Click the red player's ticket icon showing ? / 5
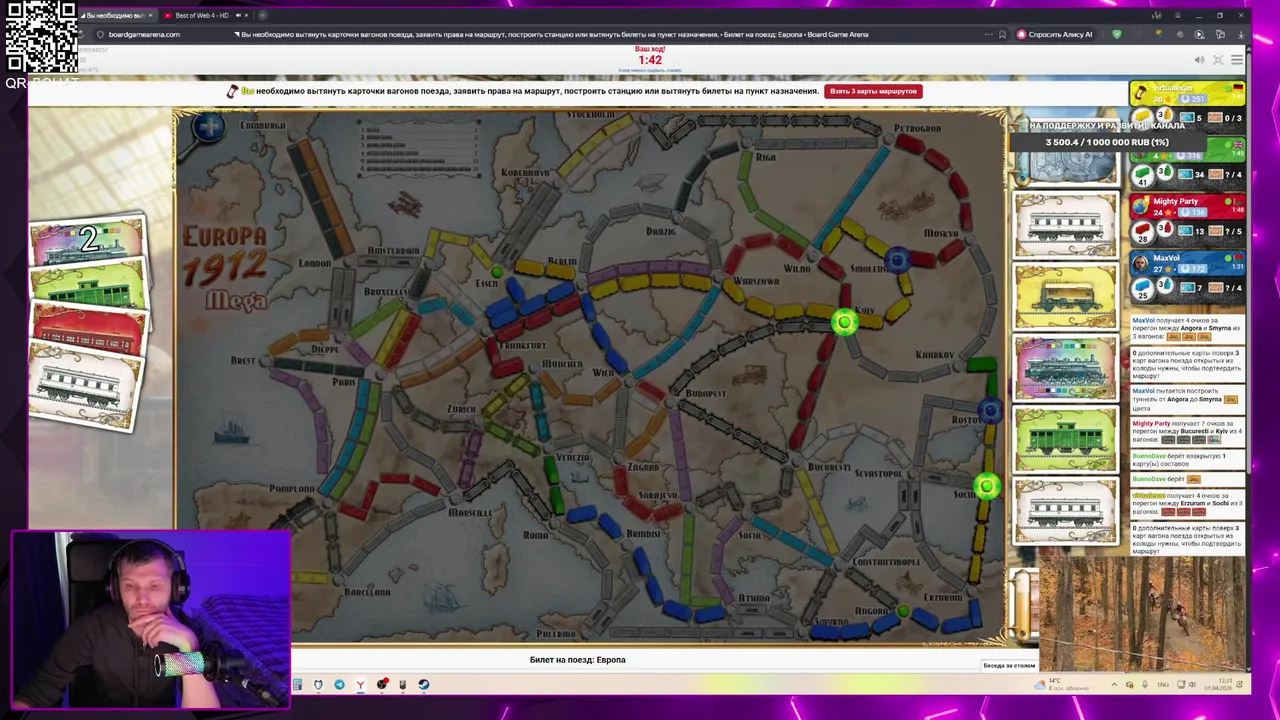 point(1217,231)
